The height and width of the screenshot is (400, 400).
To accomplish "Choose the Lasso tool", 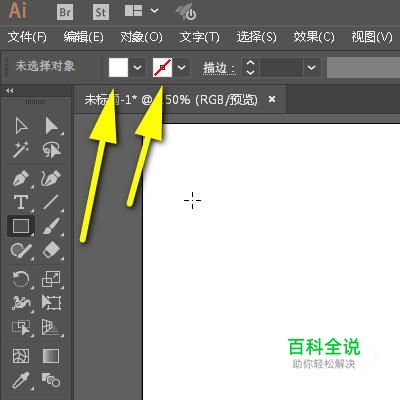I will (52, 150).
